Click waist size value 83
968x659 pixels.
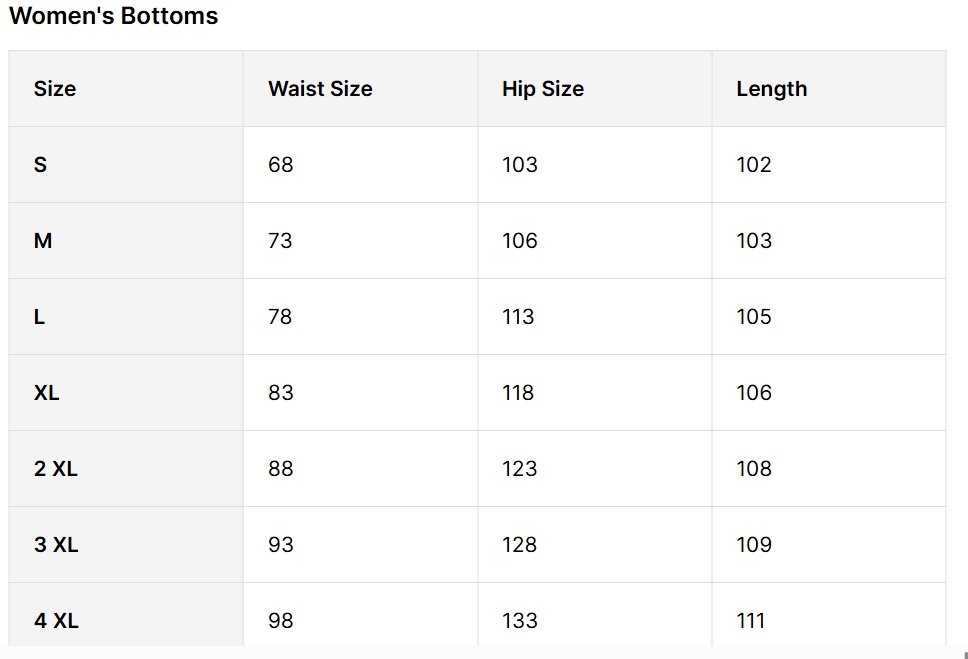281,393
